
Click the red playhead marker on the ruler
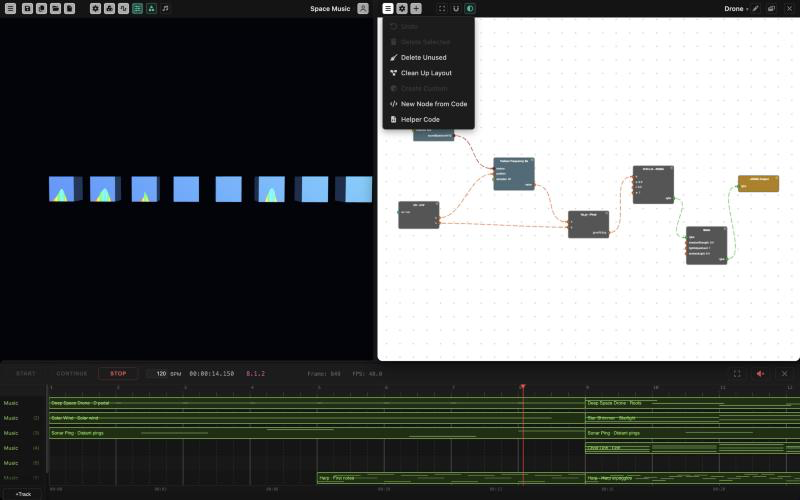522,387
